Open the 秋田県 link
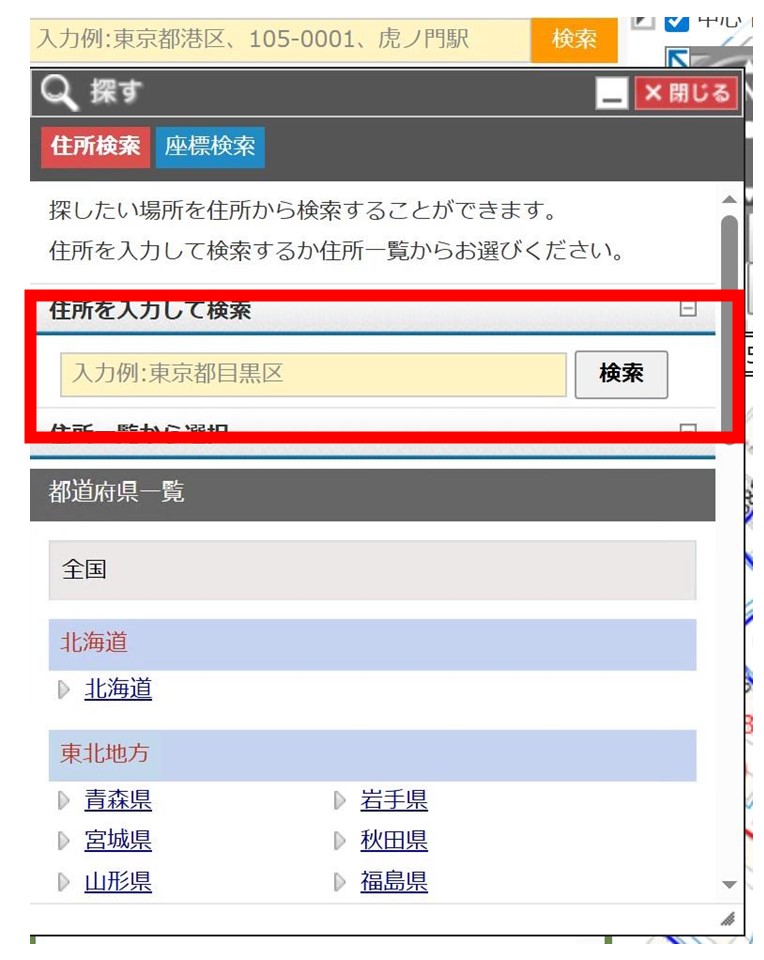 pyautogui.click(x=394, y=841)
